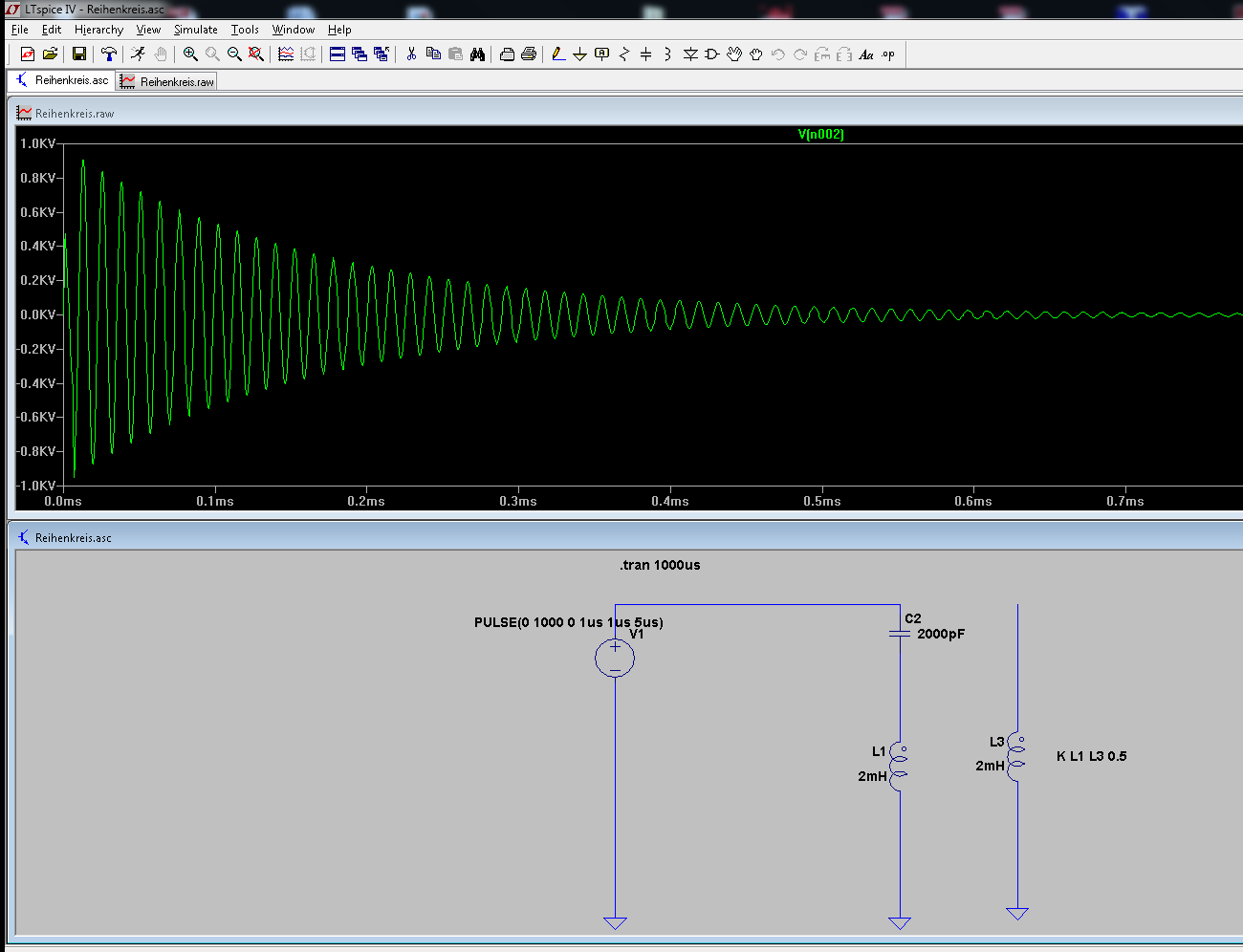Viewport: 1243px width, 952px height.
Task: Select the Label Net tool
Action: click(x=601, y=54)
